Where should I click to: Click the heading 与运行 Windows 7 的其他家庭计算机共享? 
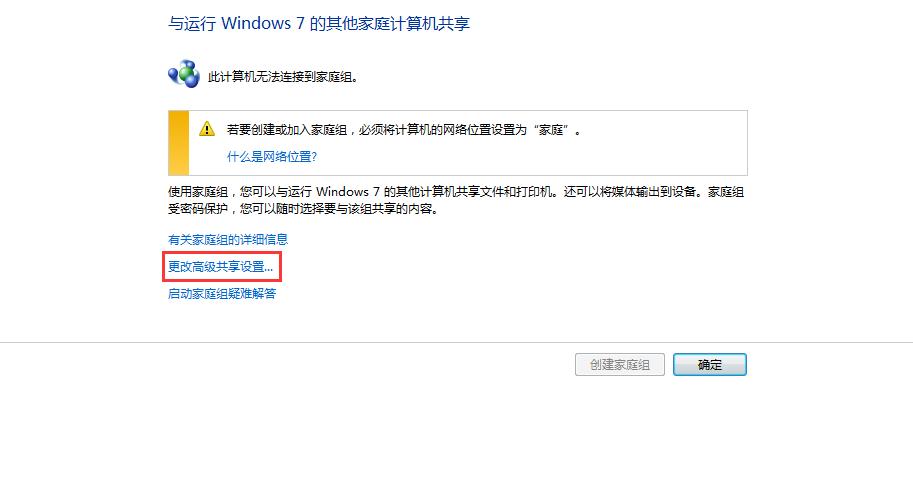pyautogui.click(x=319, y=24)
